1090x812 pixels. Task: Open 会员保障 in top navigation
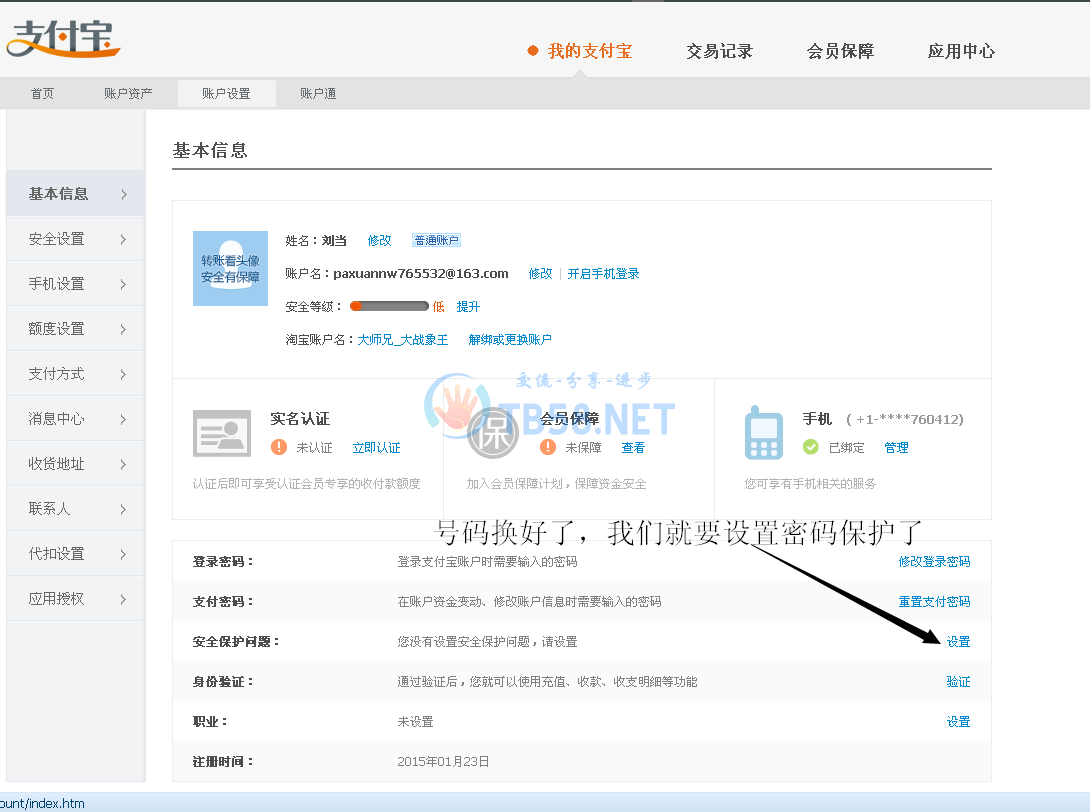(x=840, y=51)
